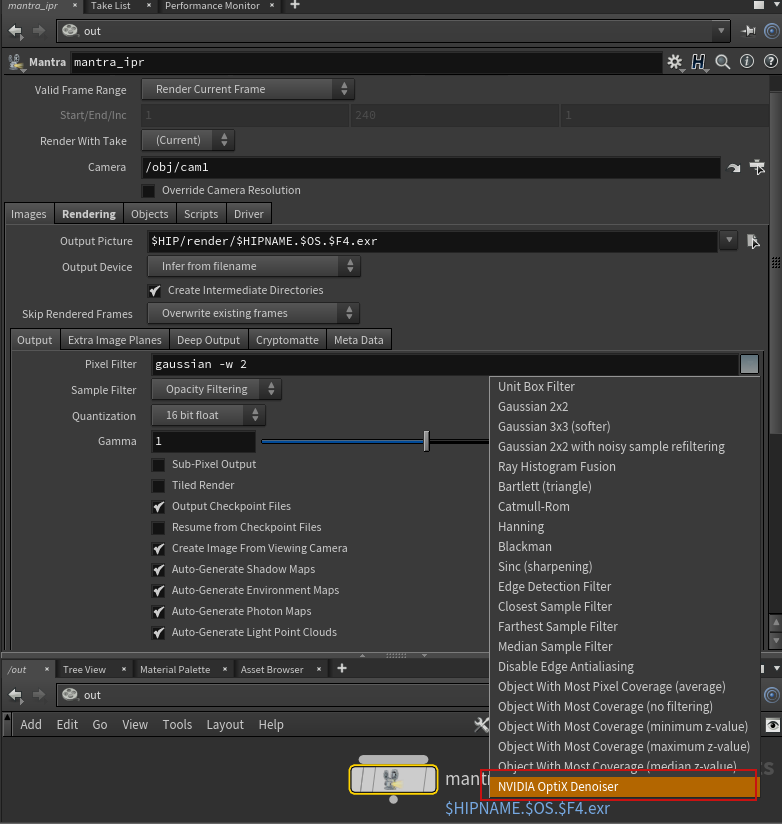
Task: Click the Pixel Filter text field
Action: (445, 364)
